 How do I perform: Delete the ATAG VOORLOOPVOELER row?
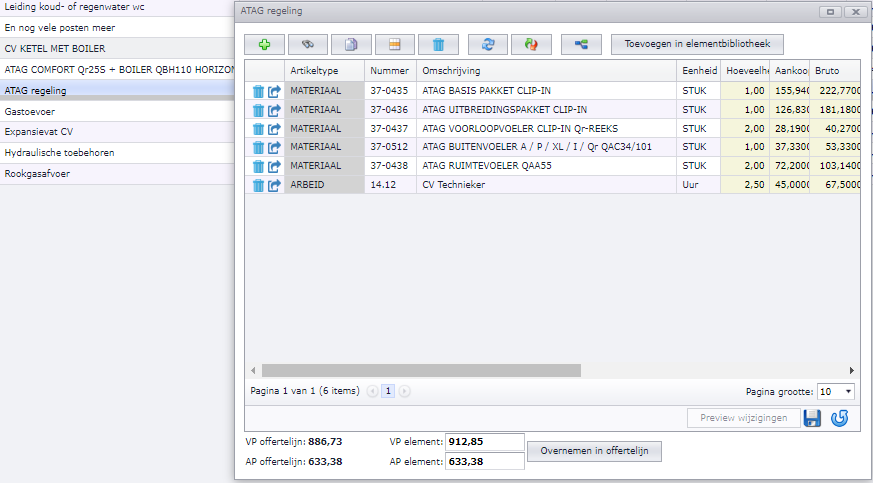click(258, 129)
